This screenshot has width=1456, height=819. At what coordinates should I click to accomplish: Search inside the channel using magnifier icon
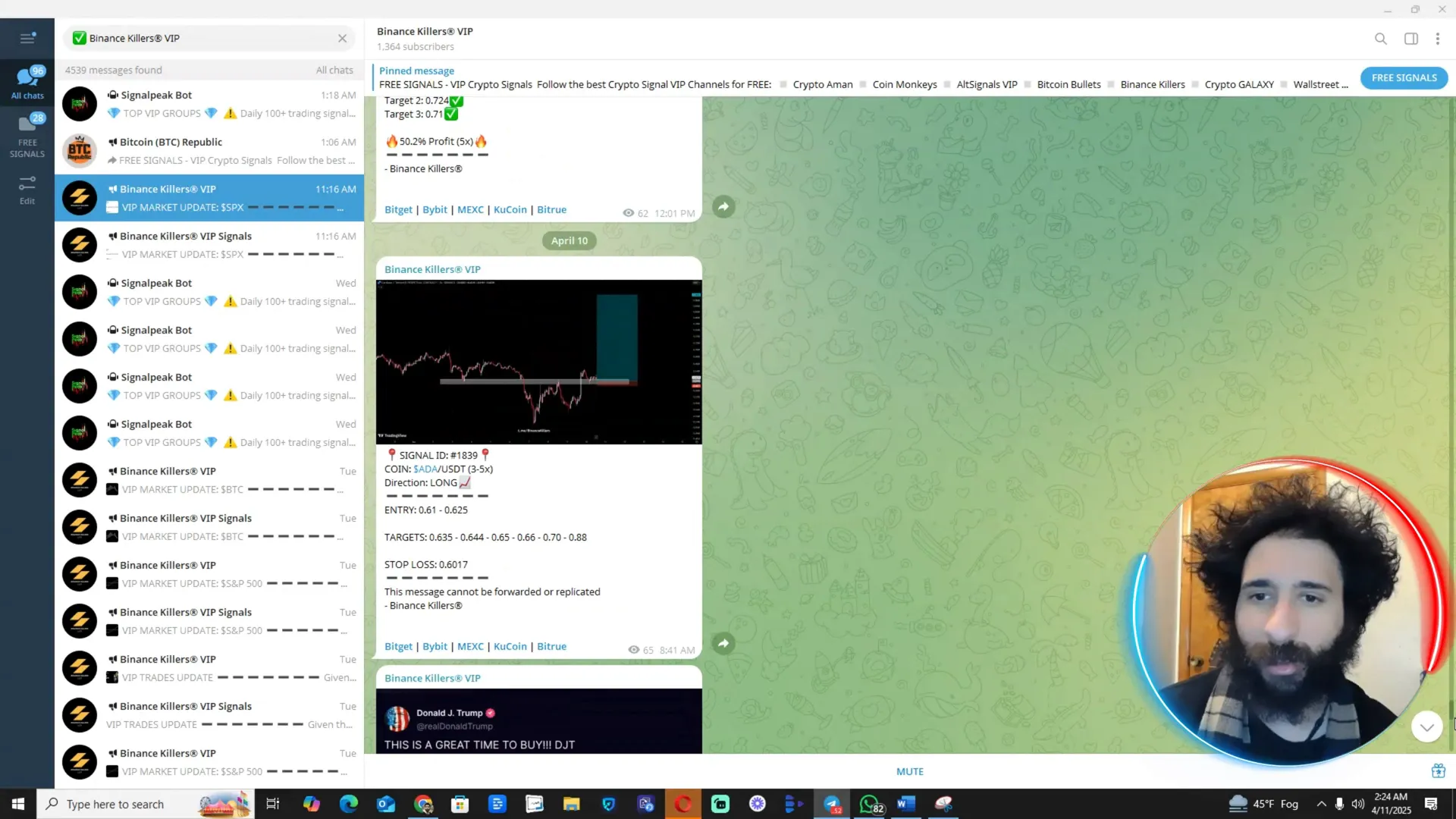pyautogui.click(x=1381, y=39)
